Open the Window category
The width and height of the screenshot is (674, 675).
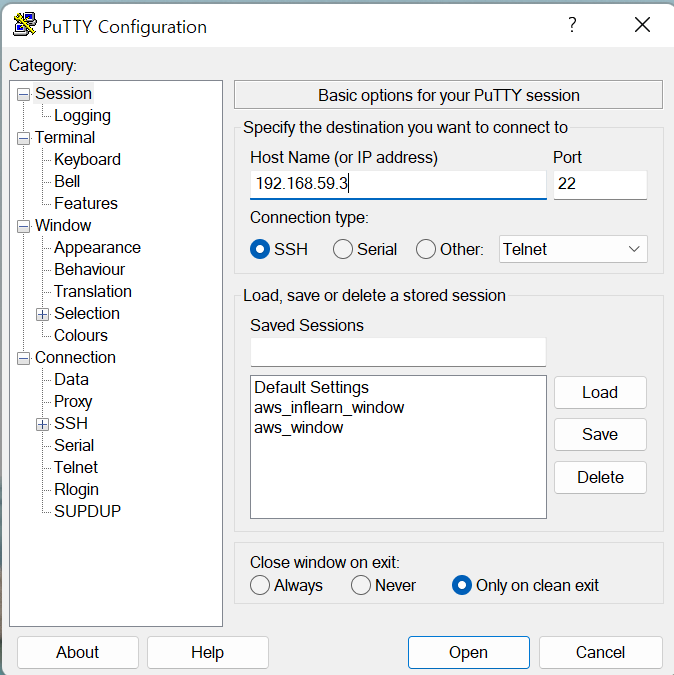(x=63, y=225)
